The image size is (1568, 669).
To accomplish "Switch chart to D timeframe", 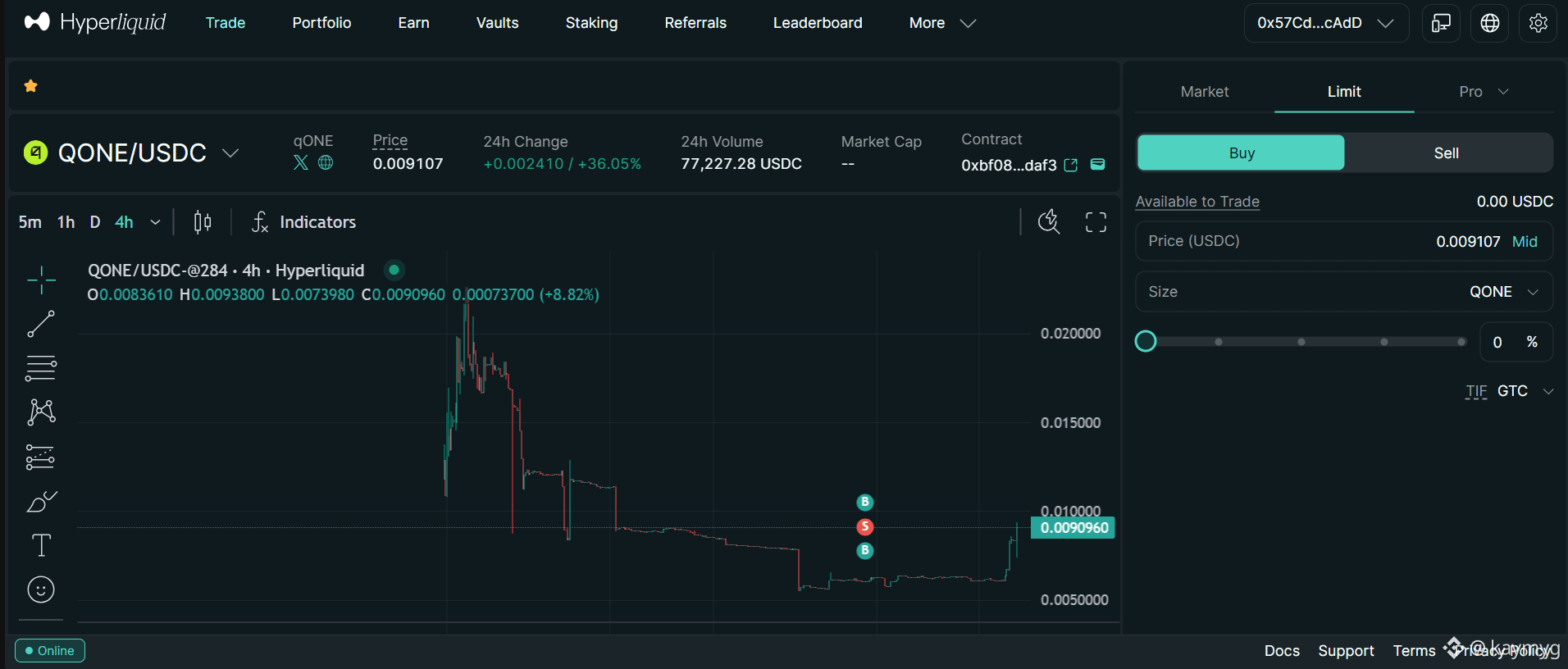I will 95,222.
